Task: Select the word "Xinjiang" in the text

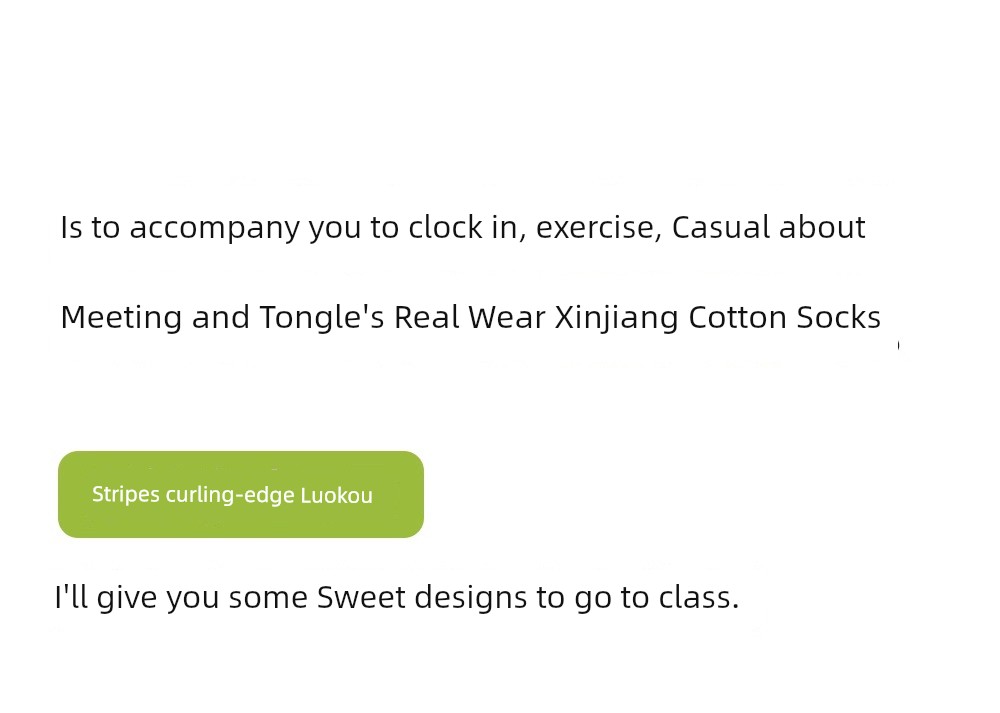Action: [x=617, y=318]
